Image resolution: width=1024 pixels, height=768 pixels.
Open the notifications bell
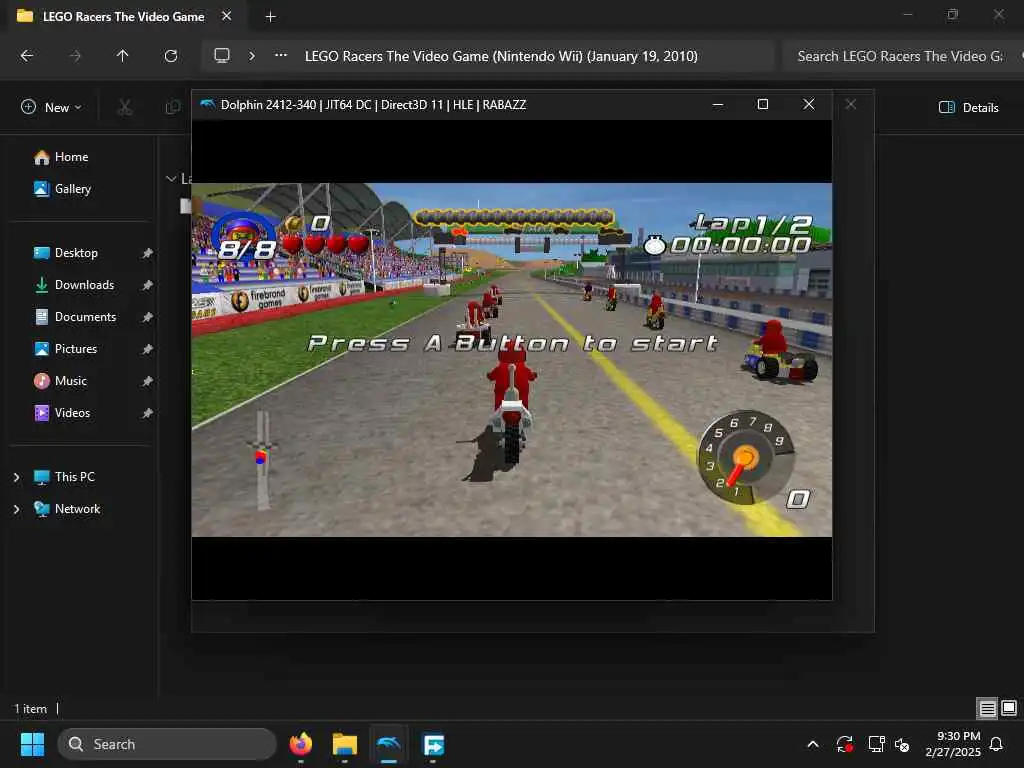997,744
